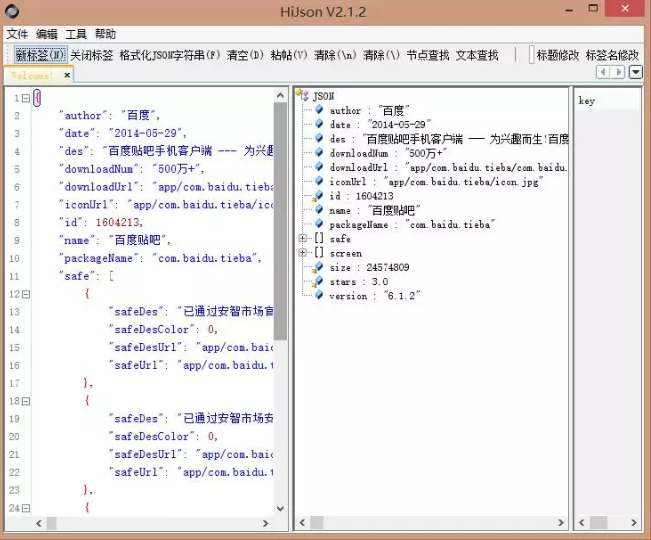Open the 文件 menu

17,34
